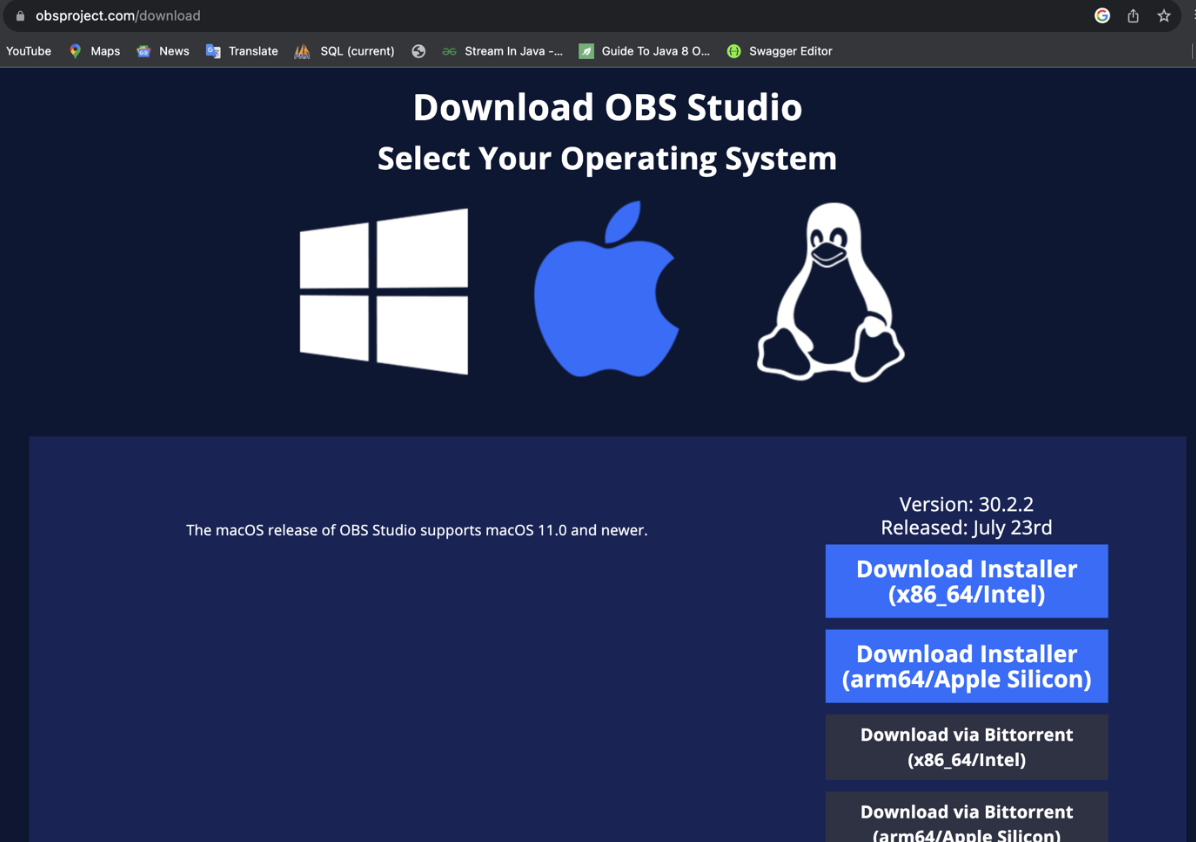Open the Maps bookmark
1196x842 pixels.
[x=95, y=51]
